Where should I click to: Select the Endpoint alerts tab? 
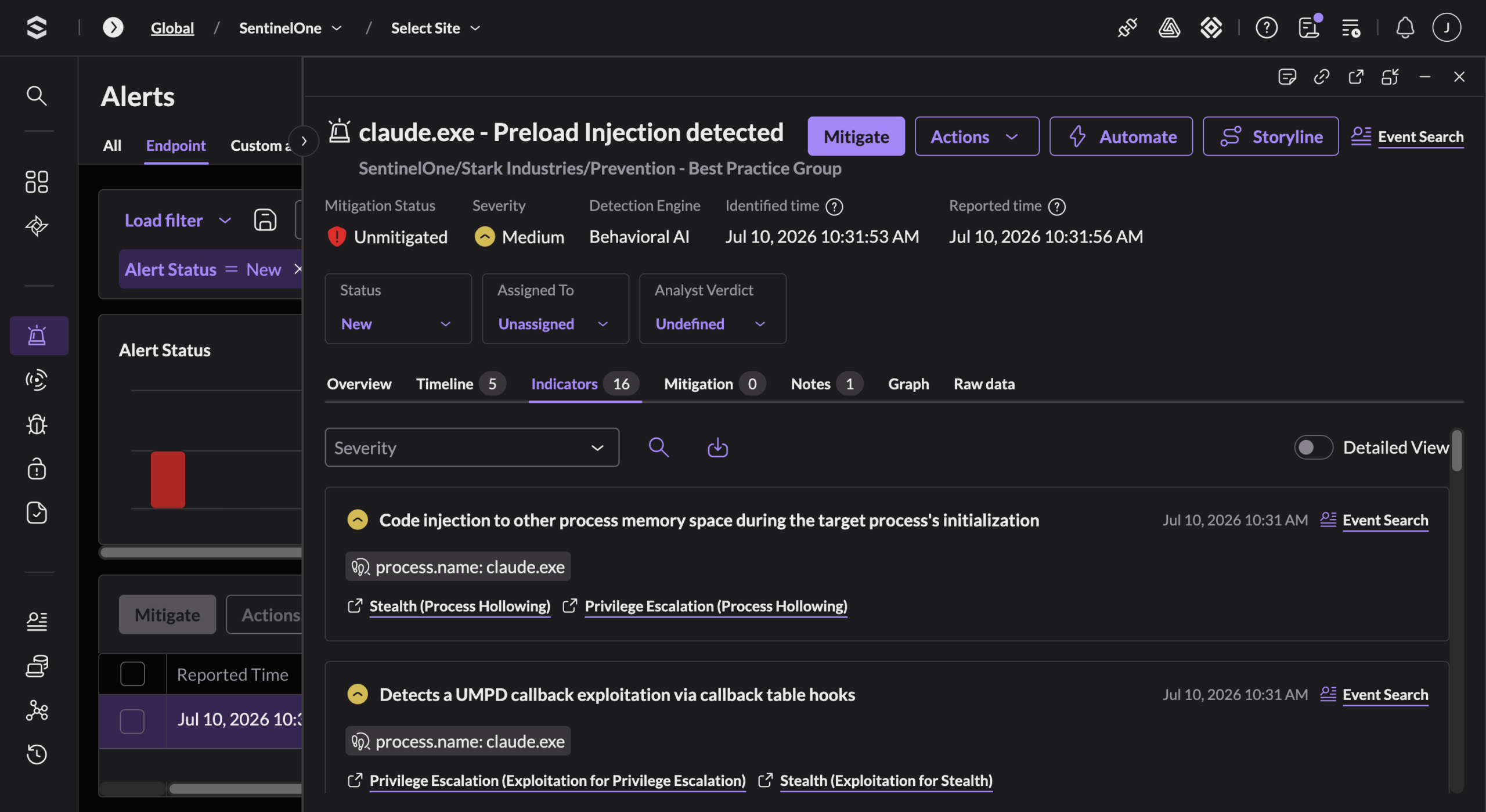176,145
